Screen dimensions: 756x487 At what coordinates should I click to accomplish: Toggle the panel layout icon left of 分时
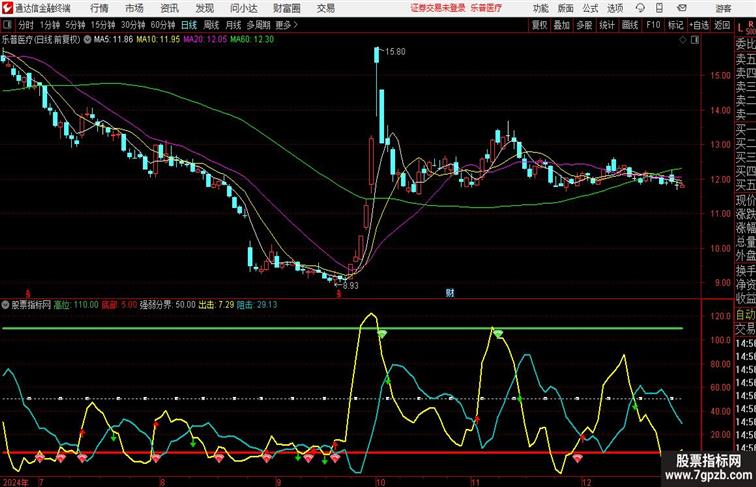point(7,25)
